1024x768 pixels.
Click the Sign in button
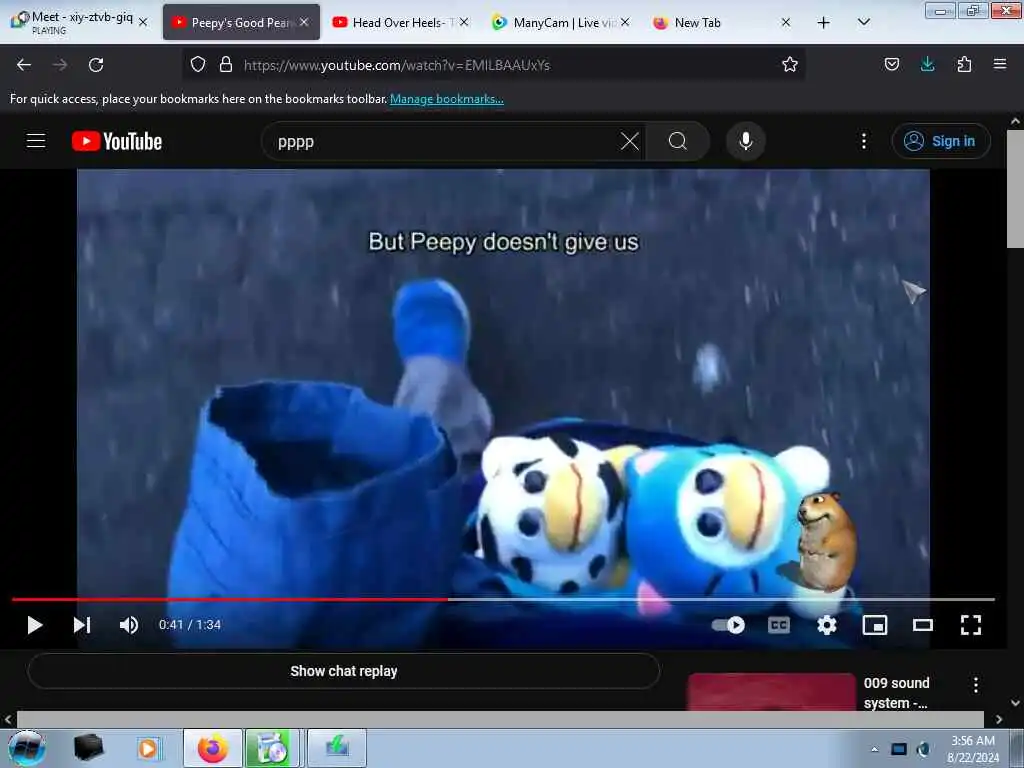pyautogui.click(x=941, y=141)
